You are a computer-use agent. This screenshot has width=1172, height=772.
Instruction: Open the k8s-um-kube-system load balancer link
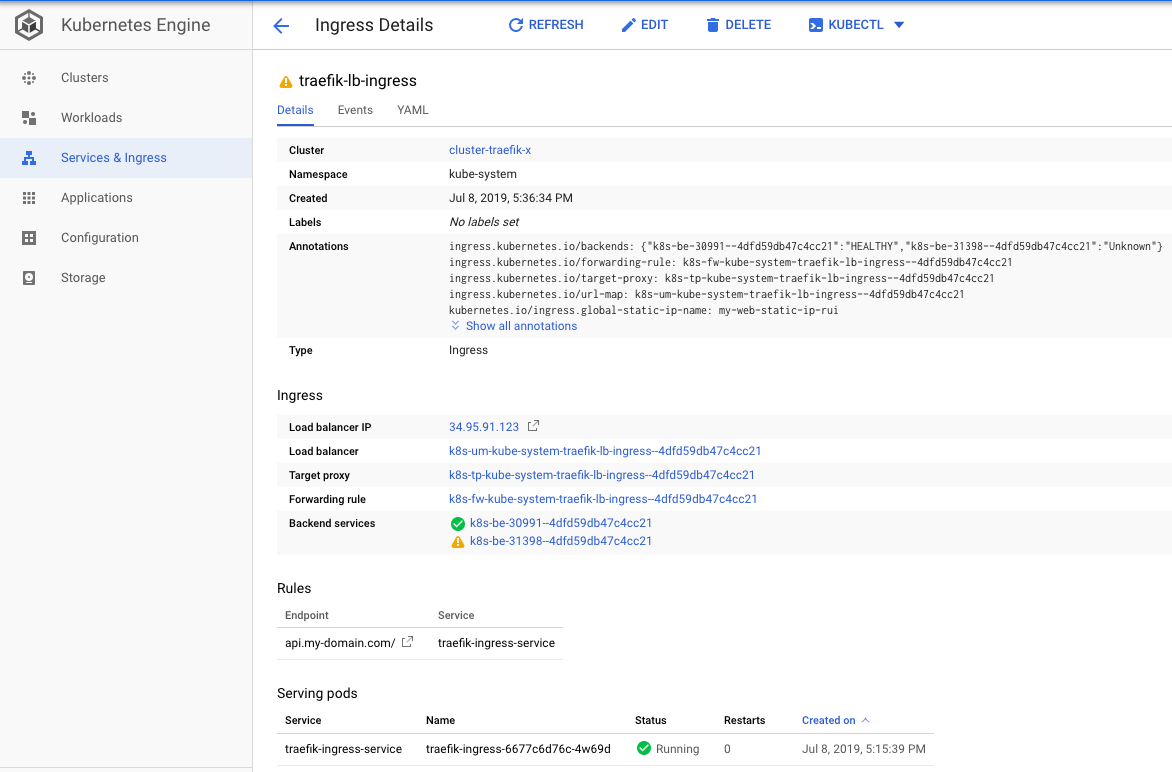pos(605,451)
